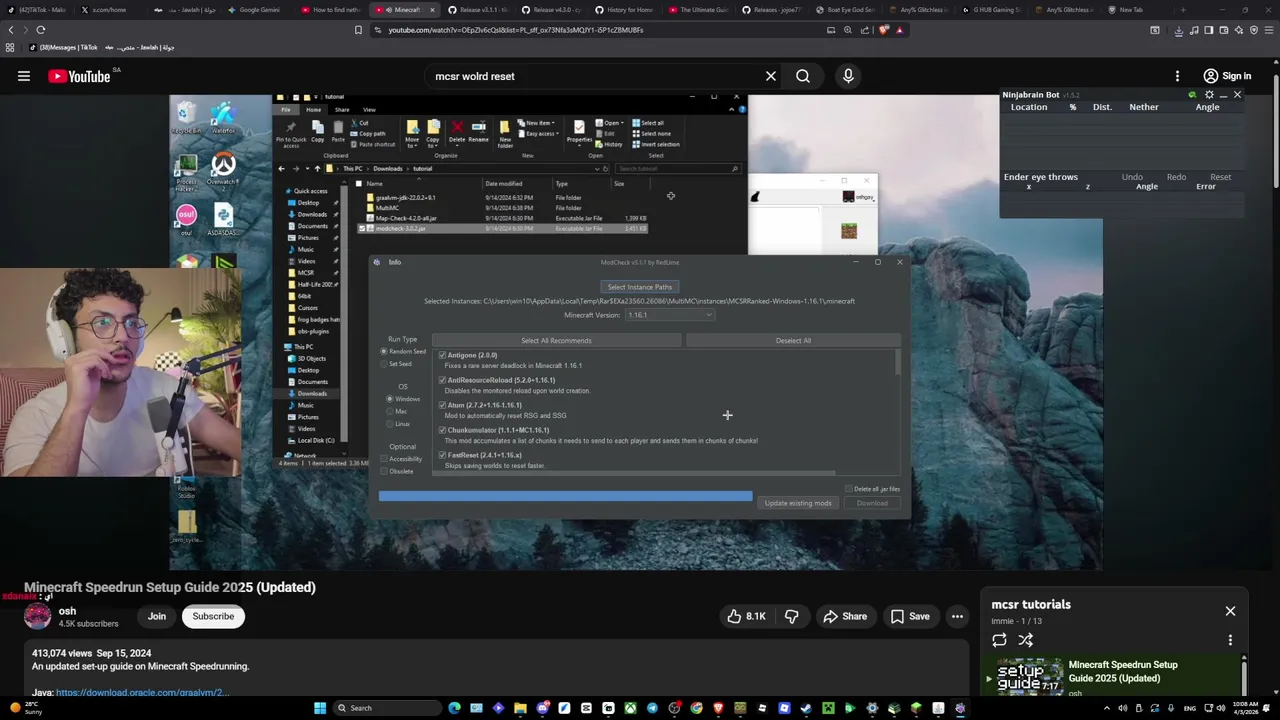Viewport: 1280px width, 720px height.
Task: Select Linux OS radio in ModCheck
Action: coord(390,424)
